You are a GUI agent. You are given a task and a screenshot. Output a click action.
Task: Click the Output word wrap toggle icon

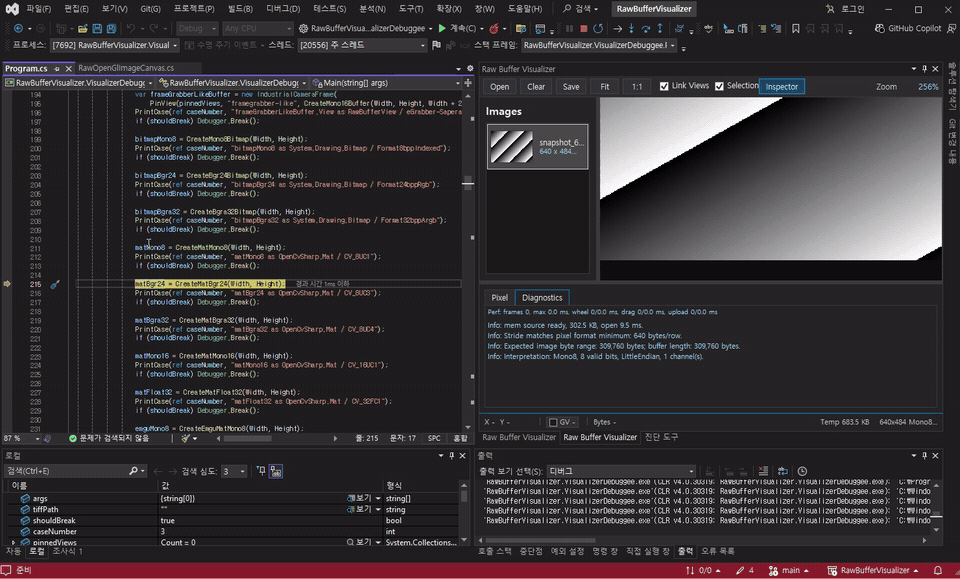(782, 471)
